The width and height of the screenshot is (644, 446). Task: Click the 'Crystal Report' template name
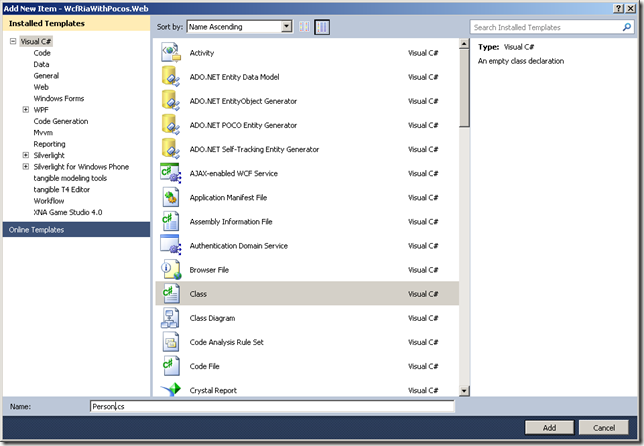213,390
